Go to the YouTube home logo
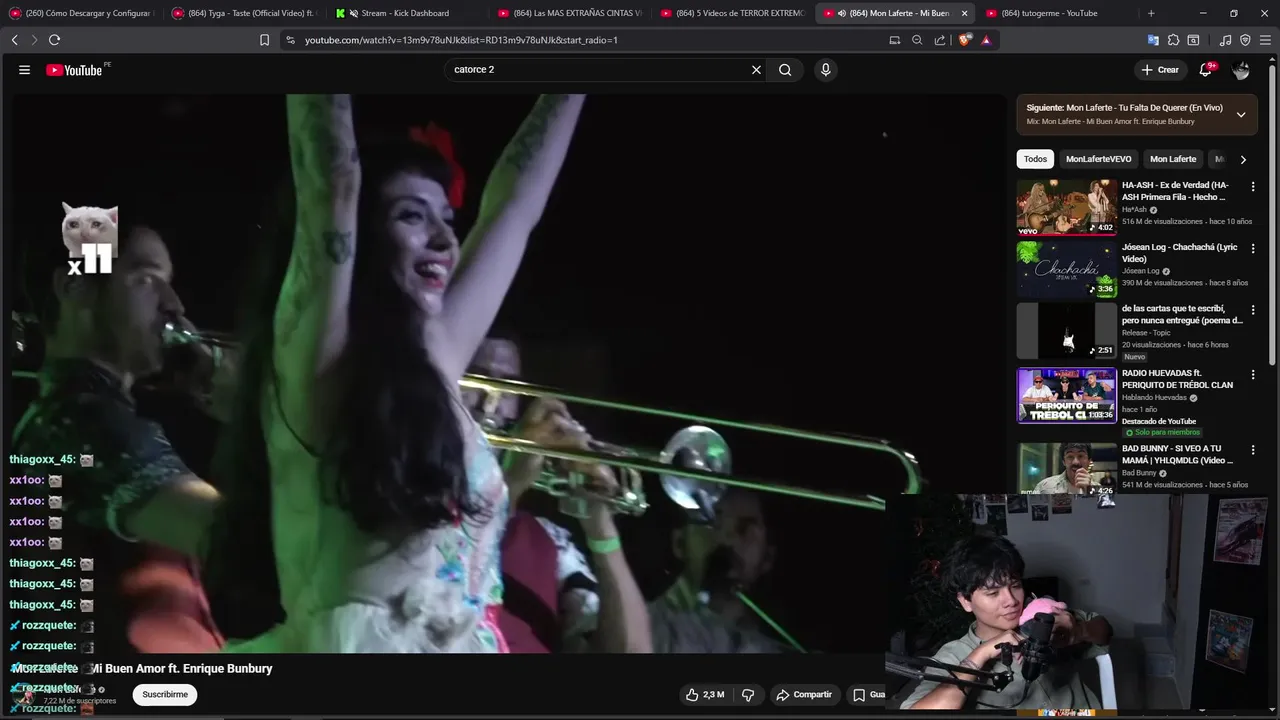Viewport: 1280px width, 720px height. (75, 70)
